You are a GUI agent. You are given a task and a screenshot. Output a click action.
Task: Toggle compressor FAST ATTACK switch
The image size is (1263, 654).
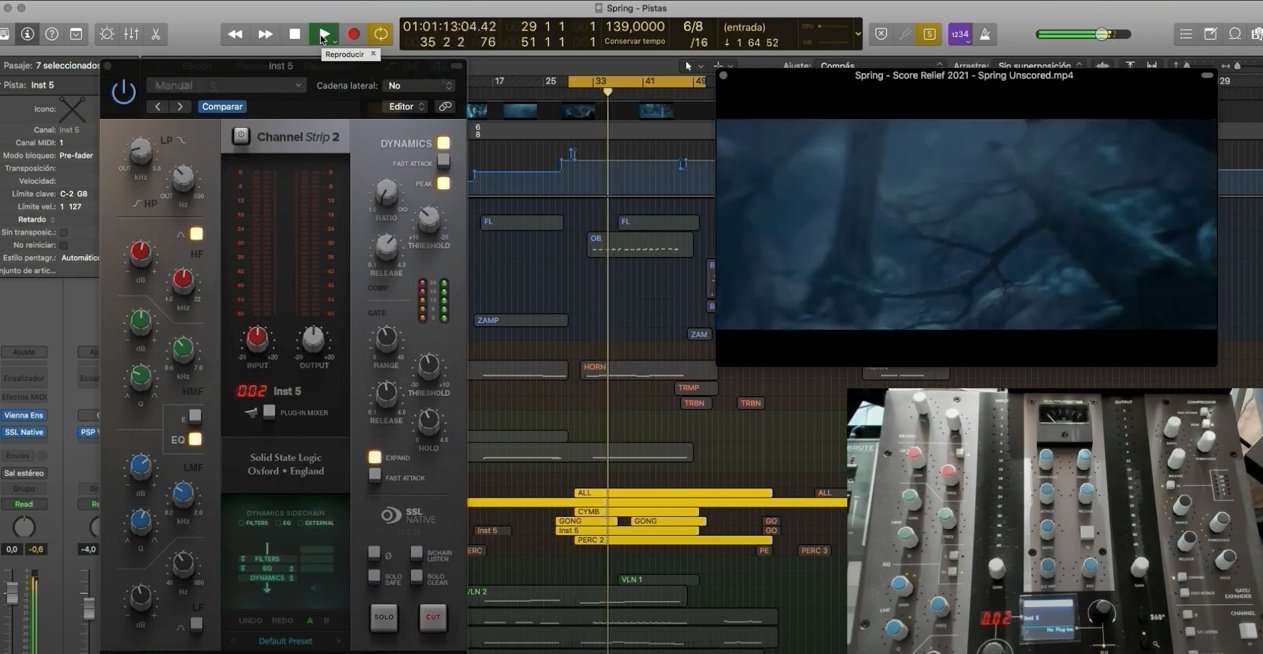click(443, 162)
